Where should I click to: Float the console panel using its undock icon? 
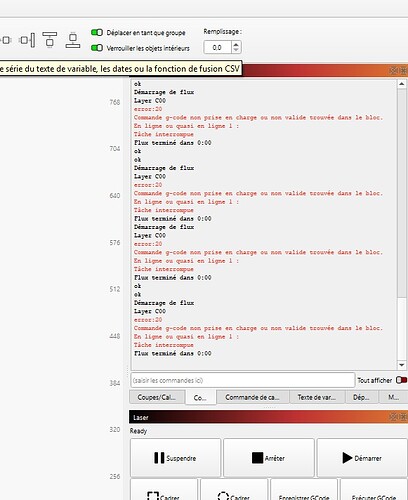click(x=394, y=71)
